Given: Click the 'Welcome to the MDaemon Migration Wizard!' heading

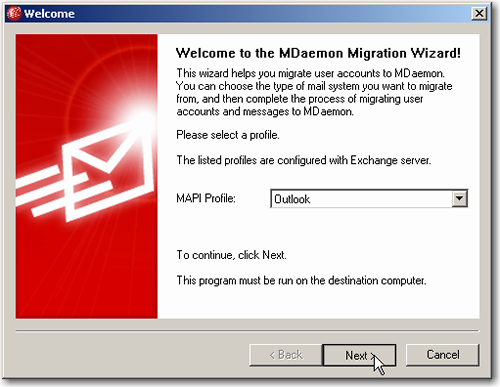Looking at the screenshot, I should coord(318,53).
